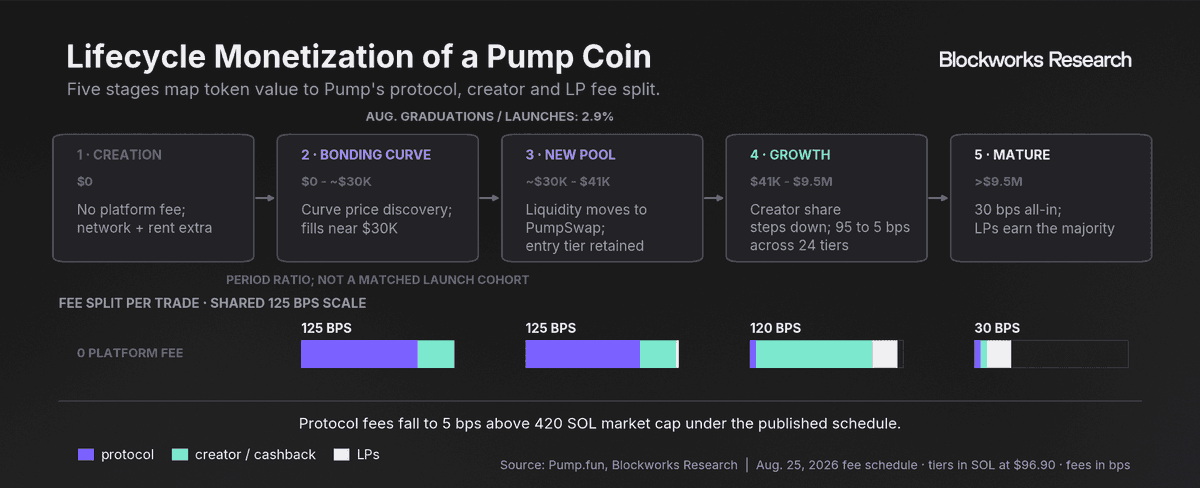The image size is (1200, 488).
Task: Click the 120 BPS label above Growth bar
Action: point(776,328)
